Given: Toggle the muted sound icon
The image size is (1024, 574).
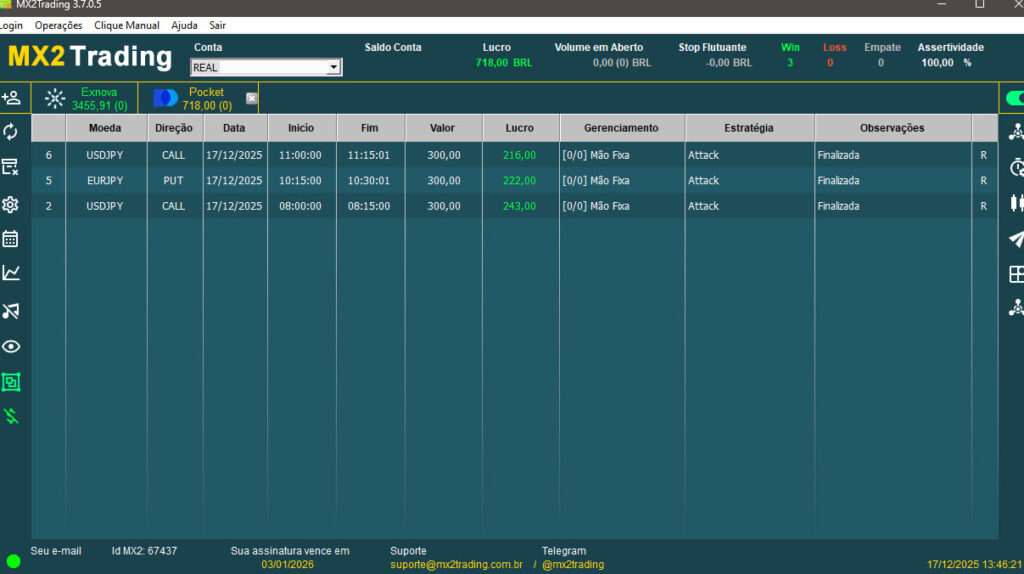Looking at the screenshot, I should [x=11, y=311].
